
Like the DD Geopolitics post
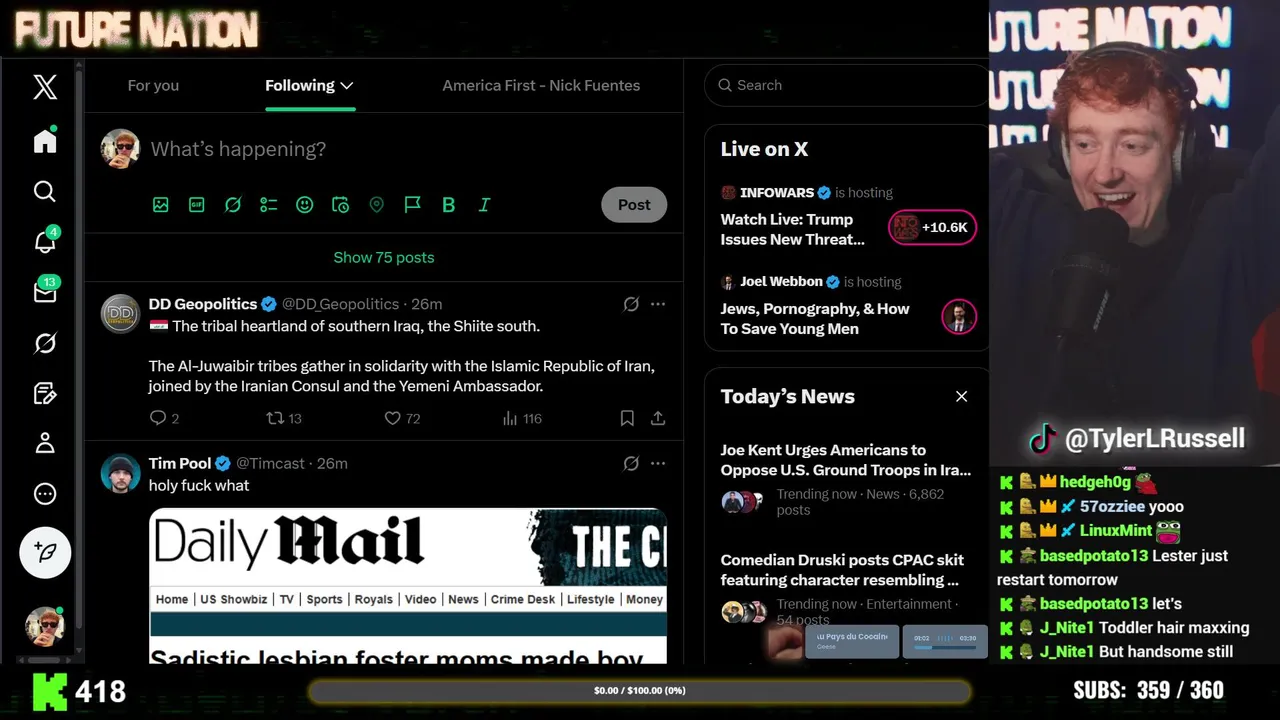tap(403, 418)
